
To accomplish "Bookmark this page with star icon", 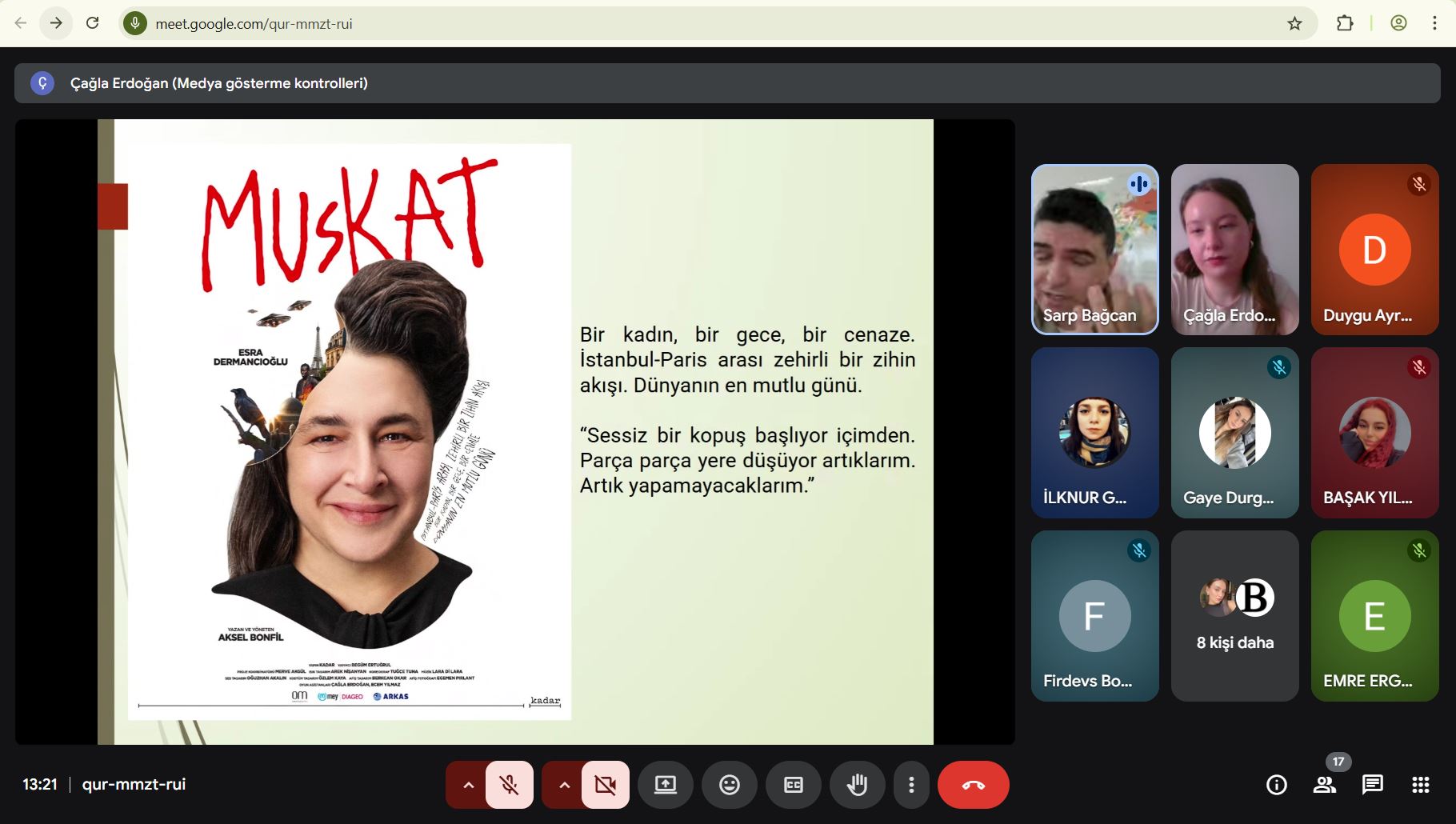I will tap(1294, 23).
